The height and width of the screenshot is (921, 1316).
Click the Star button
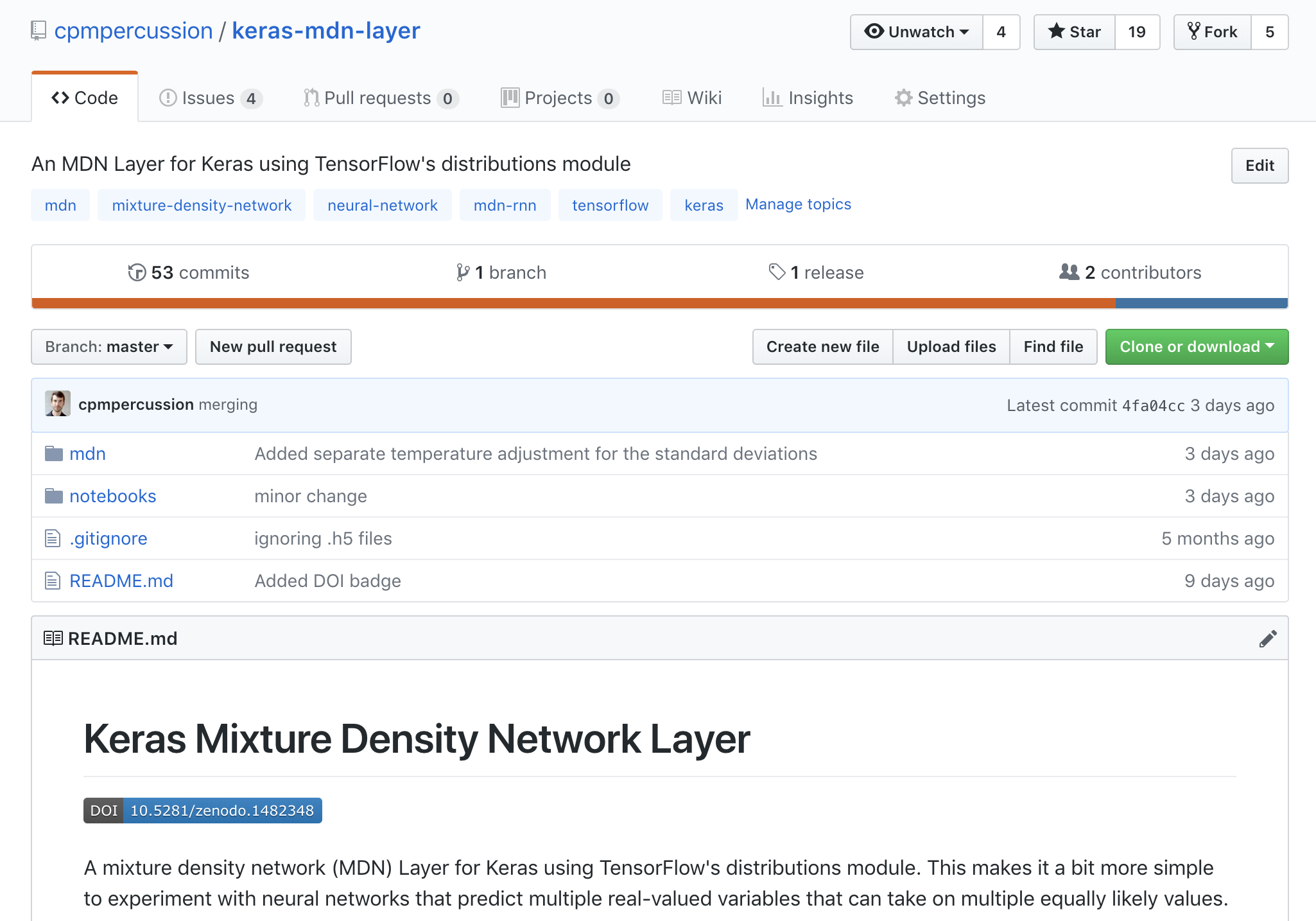1075,32
